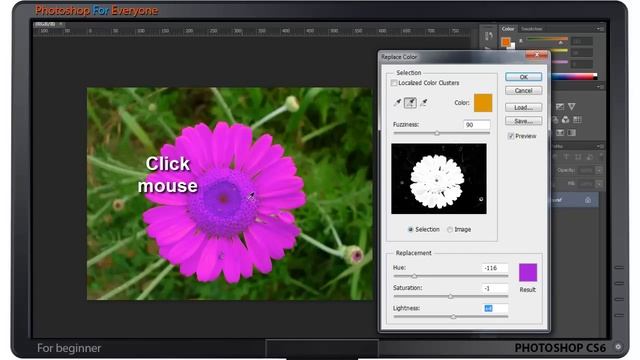640x360 pixels.
Task: Open the Fill dropdown in Layers panel
Action: point(599,184)
